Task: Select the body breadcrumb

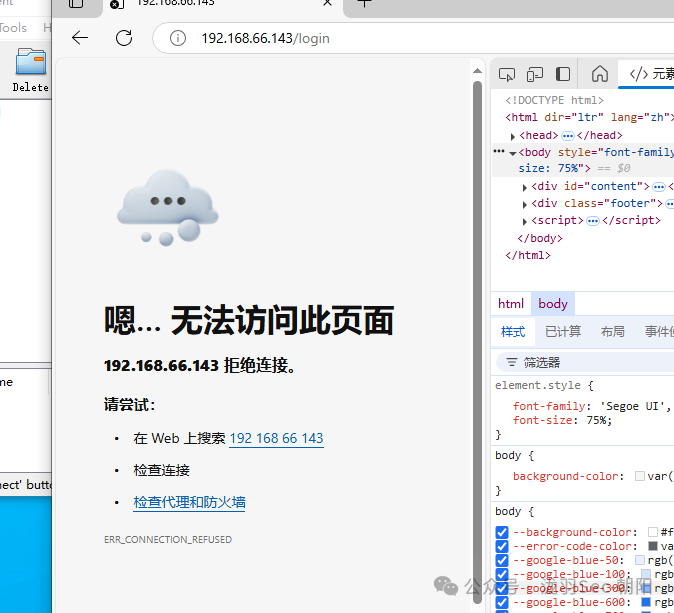Action: pos(553,304)
